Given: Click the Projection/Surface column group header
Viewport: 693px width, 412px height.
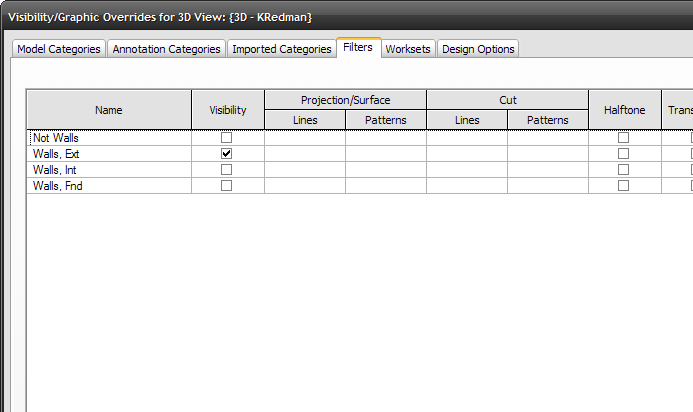Looking at the screenshot, I should (346, 100).
